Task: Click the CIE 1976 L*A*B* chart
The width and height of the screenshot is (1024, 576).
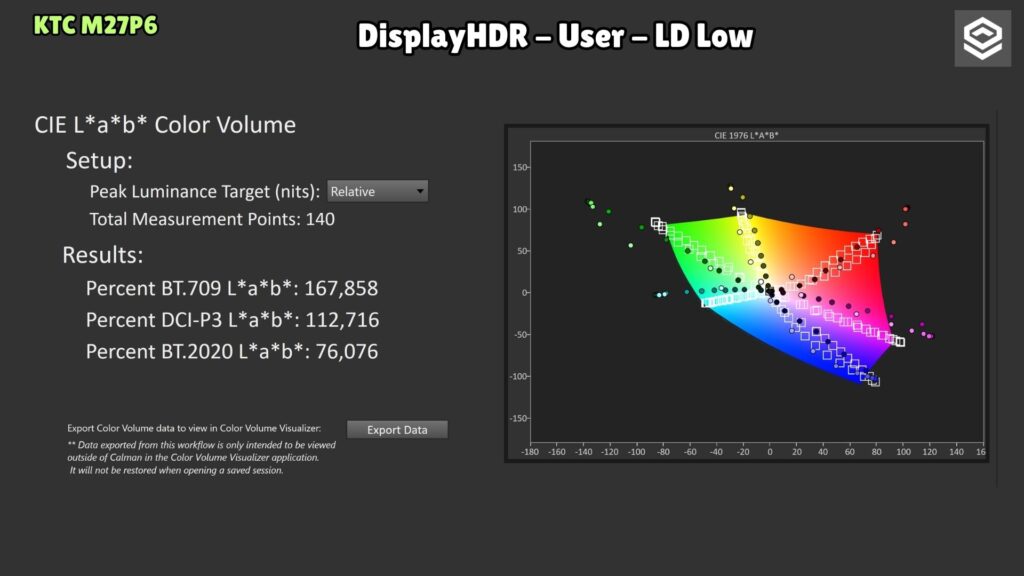Action: point(746,294)
